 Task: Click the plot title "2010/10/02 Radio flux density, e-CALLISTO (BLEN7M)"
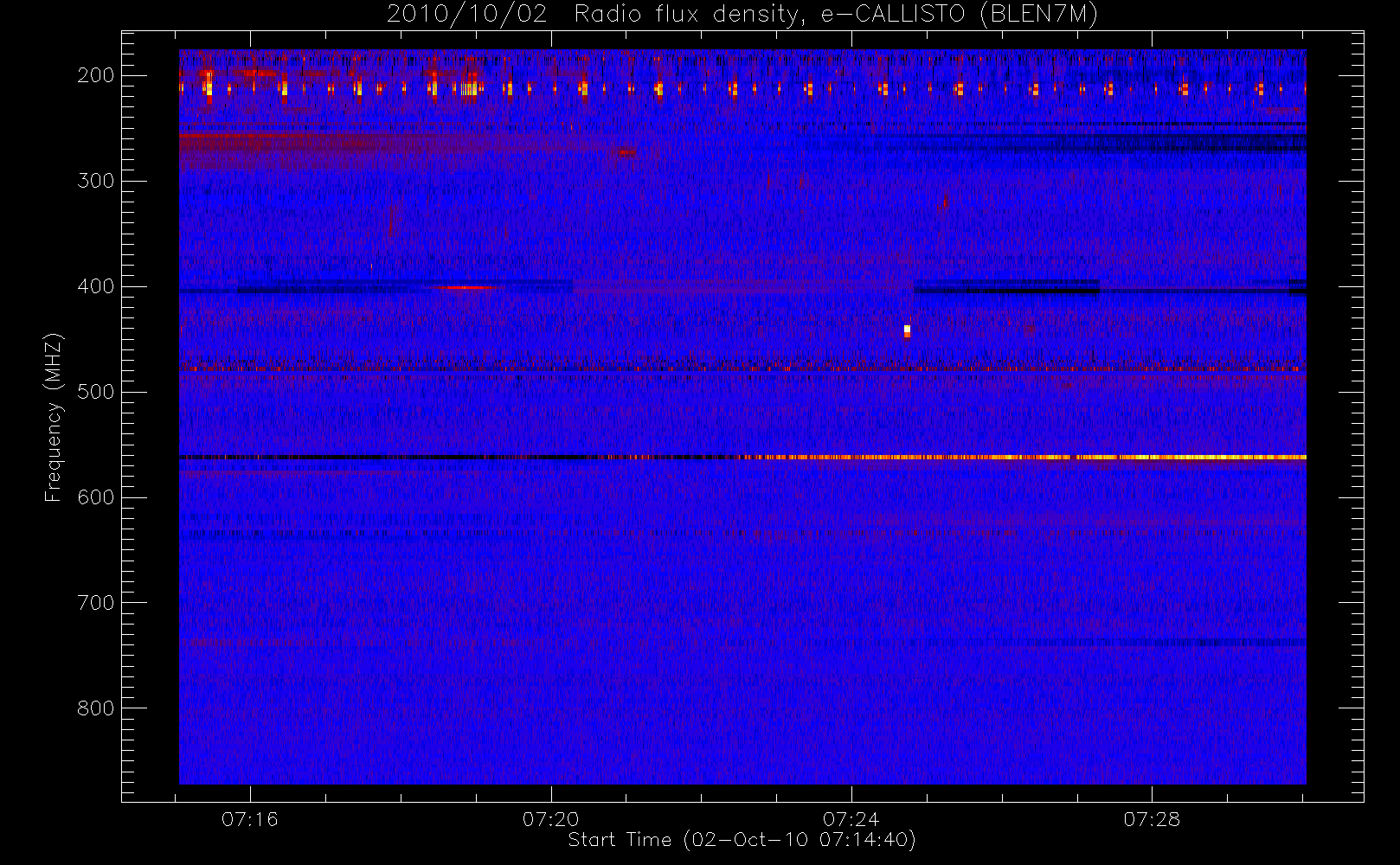742,15
